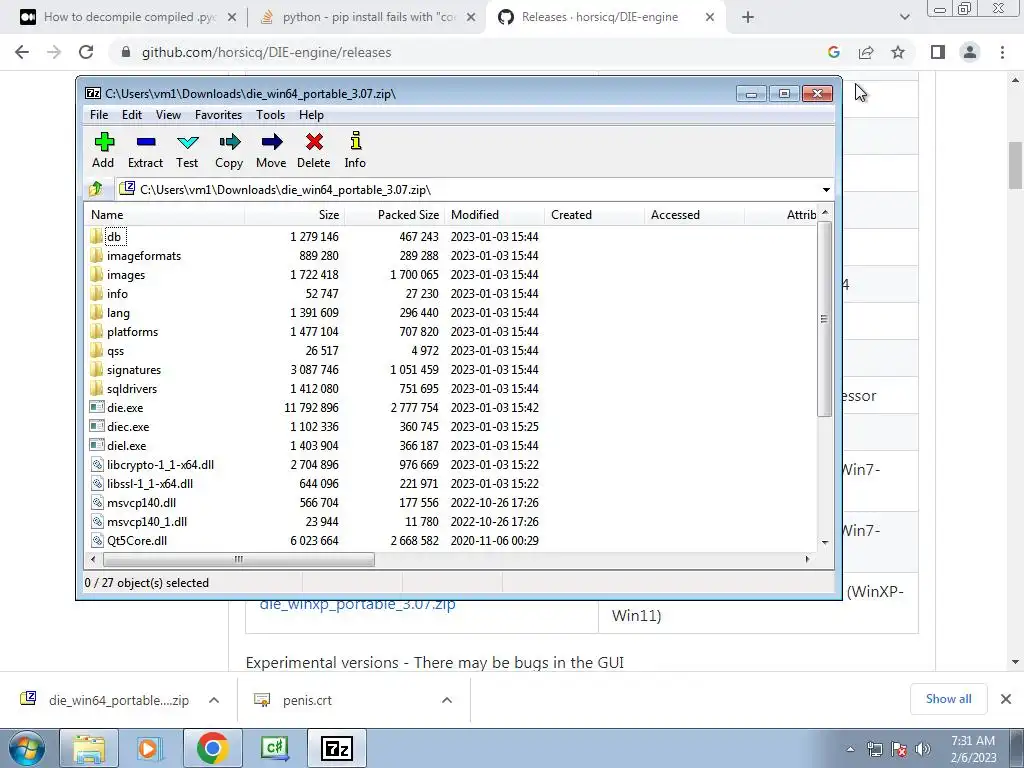Select the Copy toolbar icon
Screen dimensions: 1024x768
tap(229, 142)
